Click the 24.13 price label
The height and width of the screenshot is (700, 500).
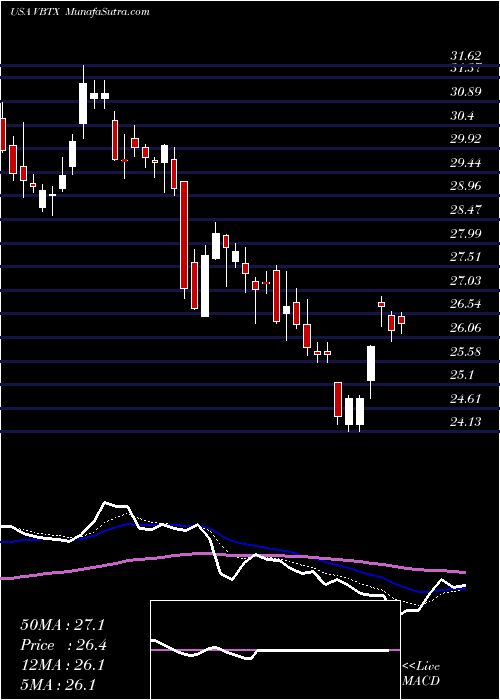tap(466, 421)
